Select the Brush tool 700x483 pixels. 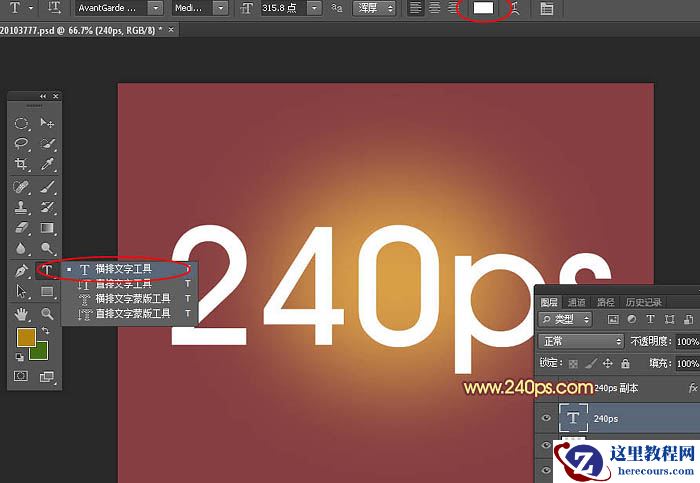(47, 187)
